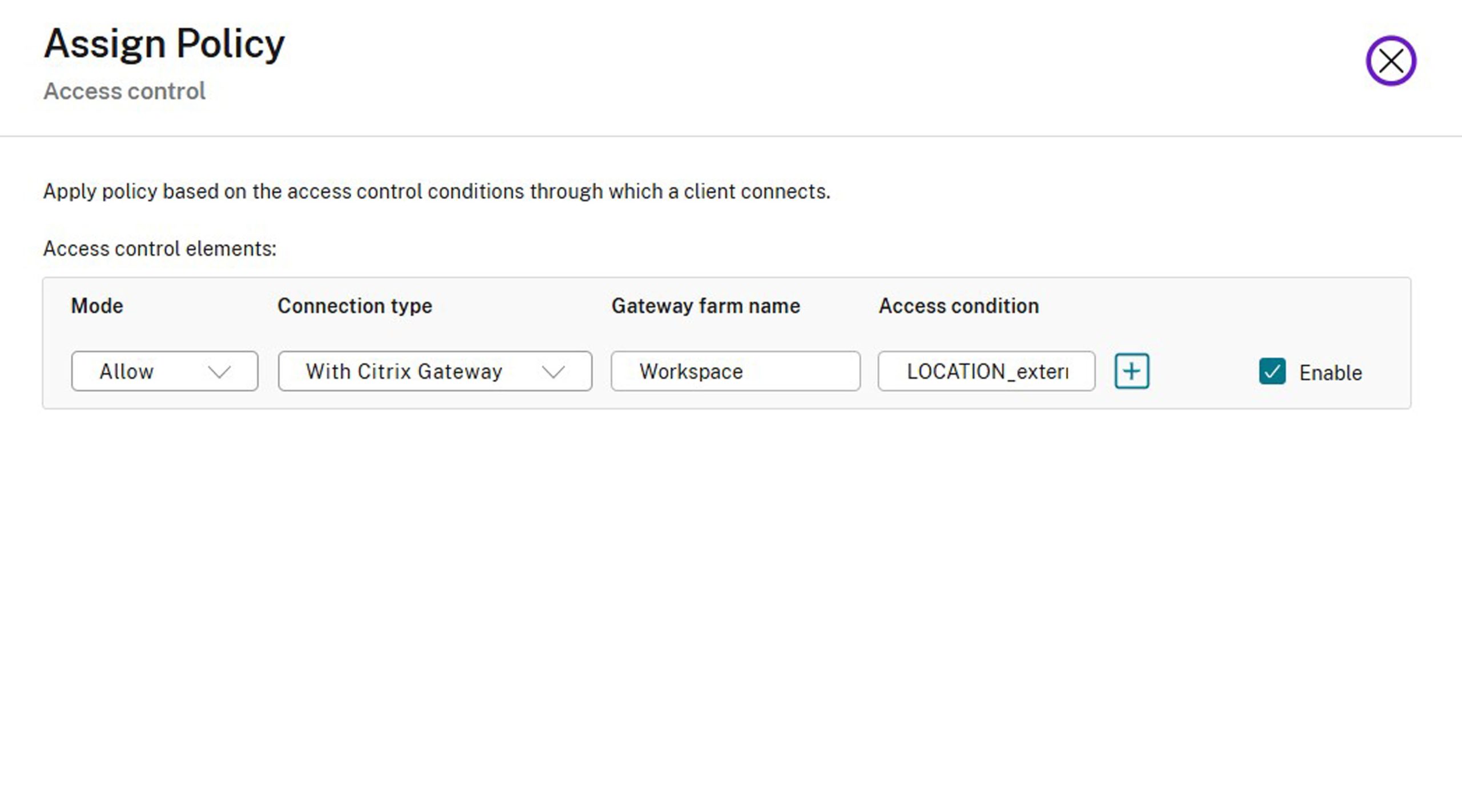Add another access control element with plus icon

point(1131,371)
